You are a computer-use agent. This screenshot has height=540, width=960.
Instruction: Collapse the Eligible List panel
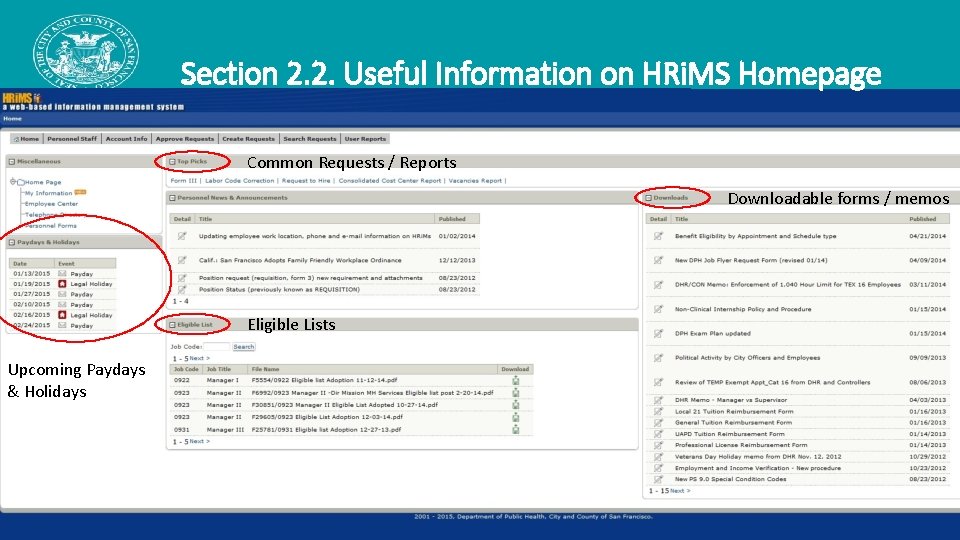coord(172,324)
